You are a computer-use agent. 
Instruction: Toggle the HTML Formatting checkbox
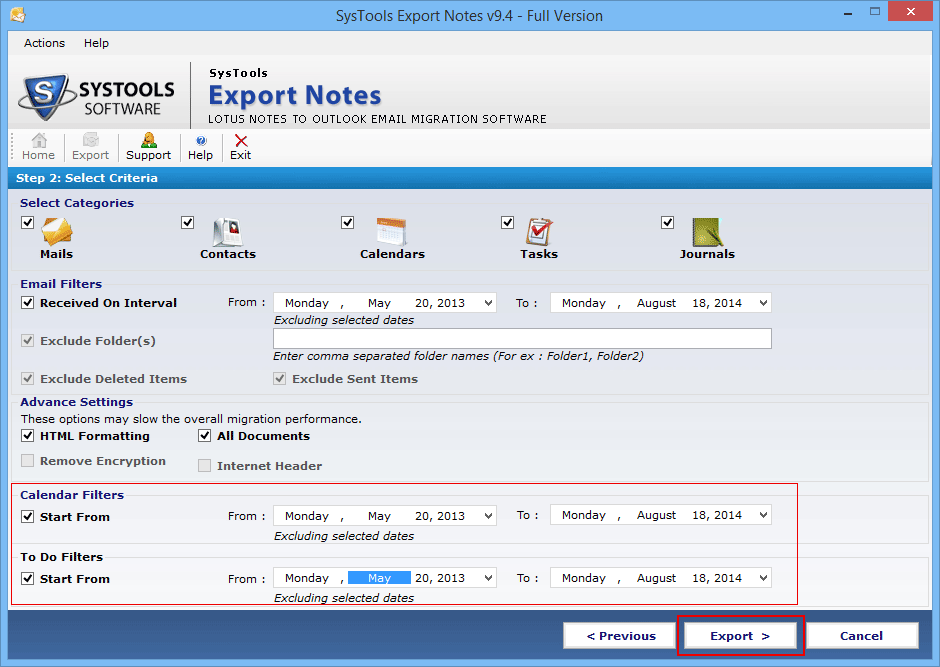(x=28, y=436)
